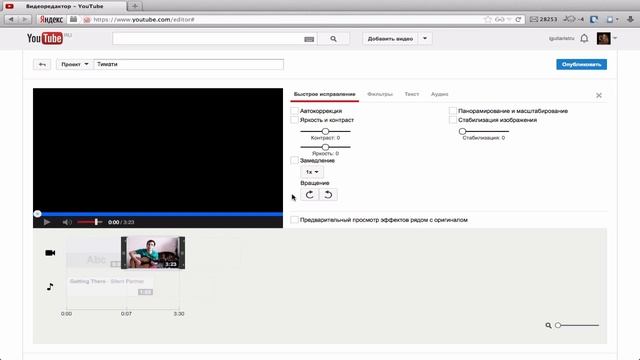
Task: Click the video progress bar
Action: [x=158, y=214]
